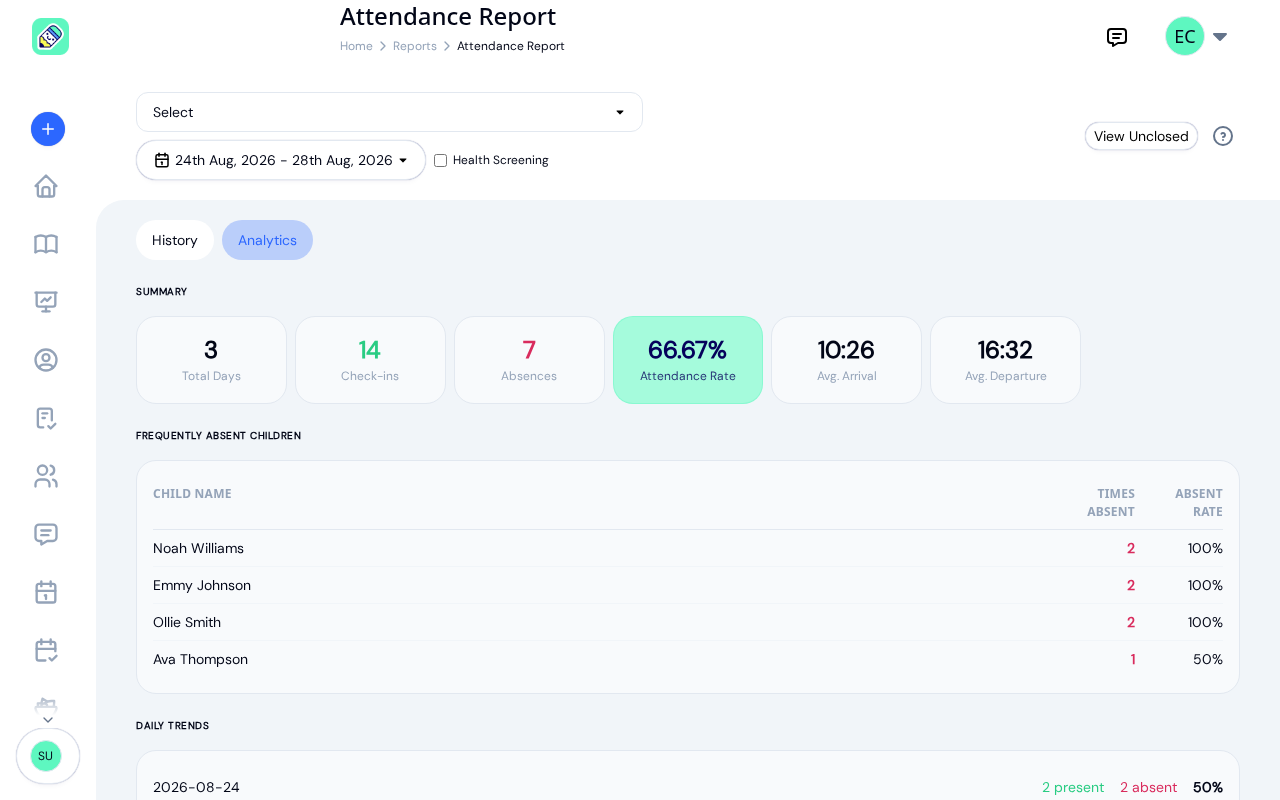
Task: Open the calendar day sidebar icon
Action: 46,592
